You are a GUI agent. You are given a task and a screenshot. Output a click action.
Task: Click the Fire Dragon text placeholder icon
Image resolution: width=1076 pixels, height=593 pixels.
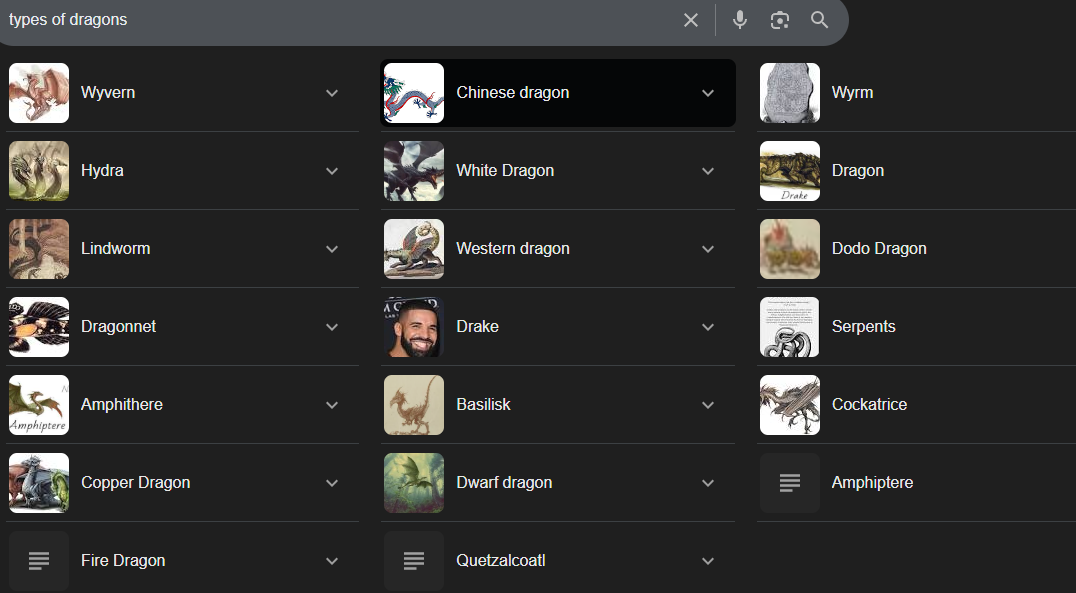[39, 561]
